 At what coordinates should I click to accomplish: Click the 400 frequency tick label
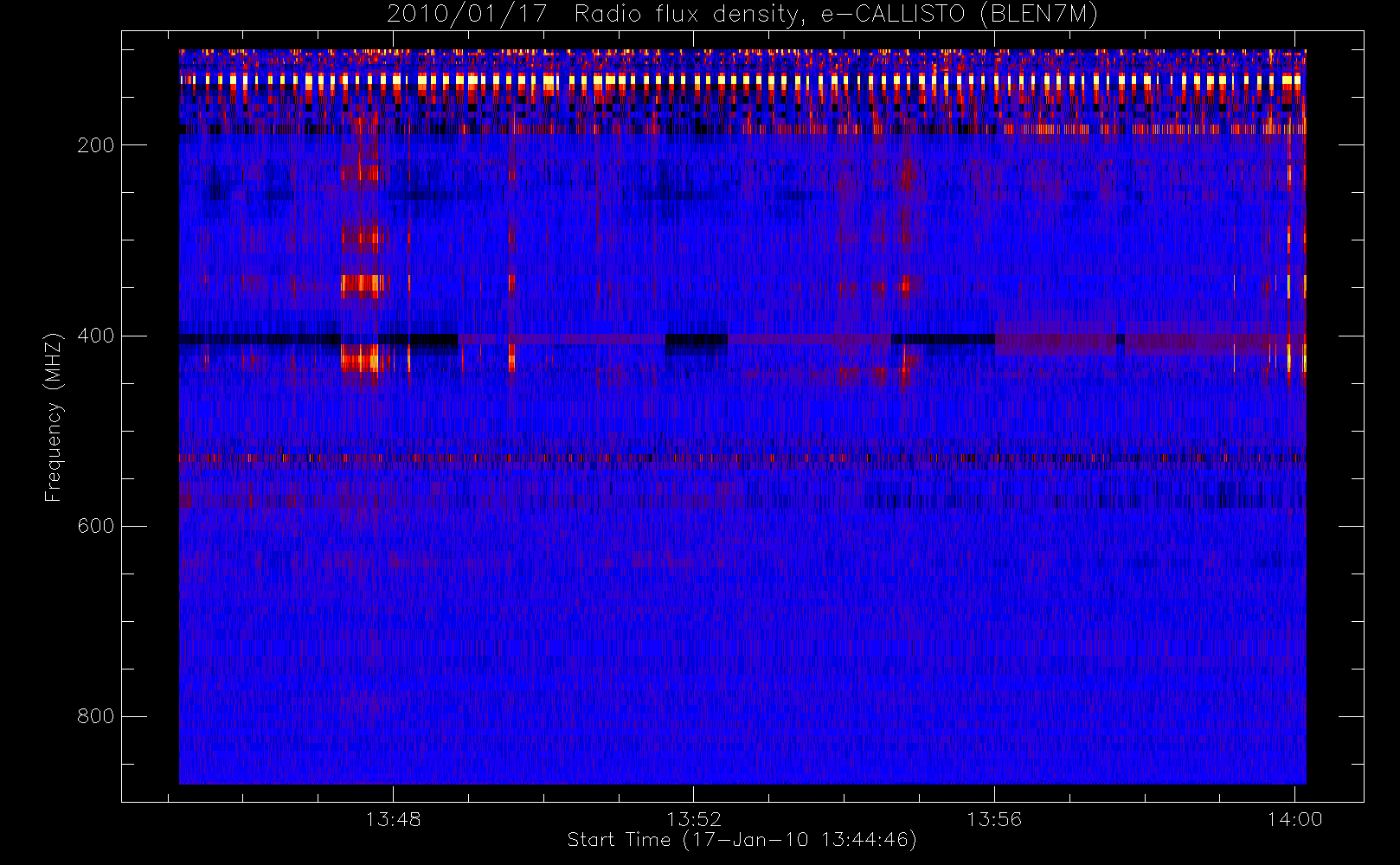pyautogui.click(x=95, y=336)
